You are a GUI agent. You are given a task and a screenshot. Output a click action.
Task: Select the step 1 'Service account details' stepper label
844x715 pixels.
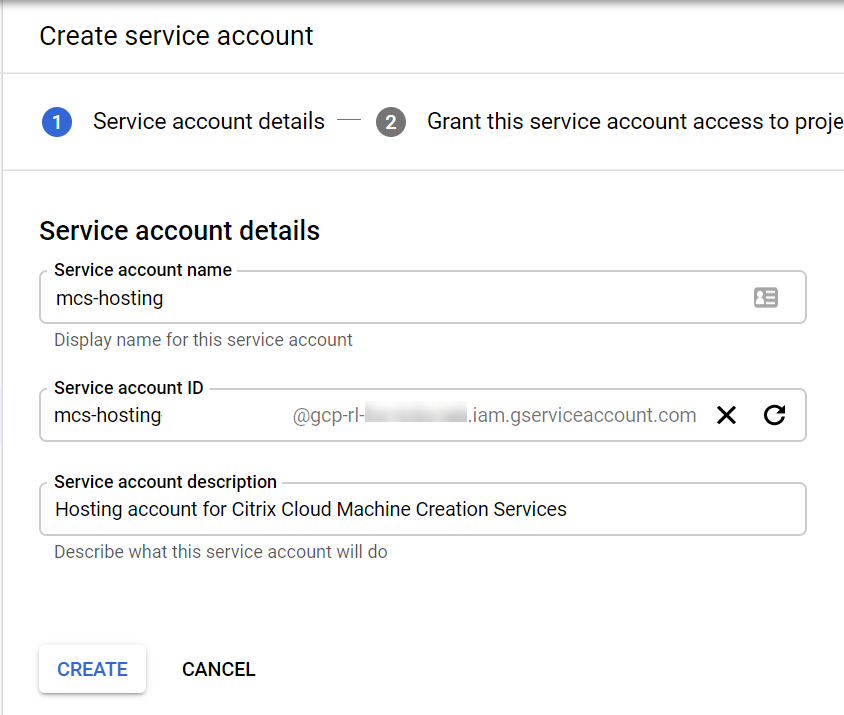(x=208, y=121)
